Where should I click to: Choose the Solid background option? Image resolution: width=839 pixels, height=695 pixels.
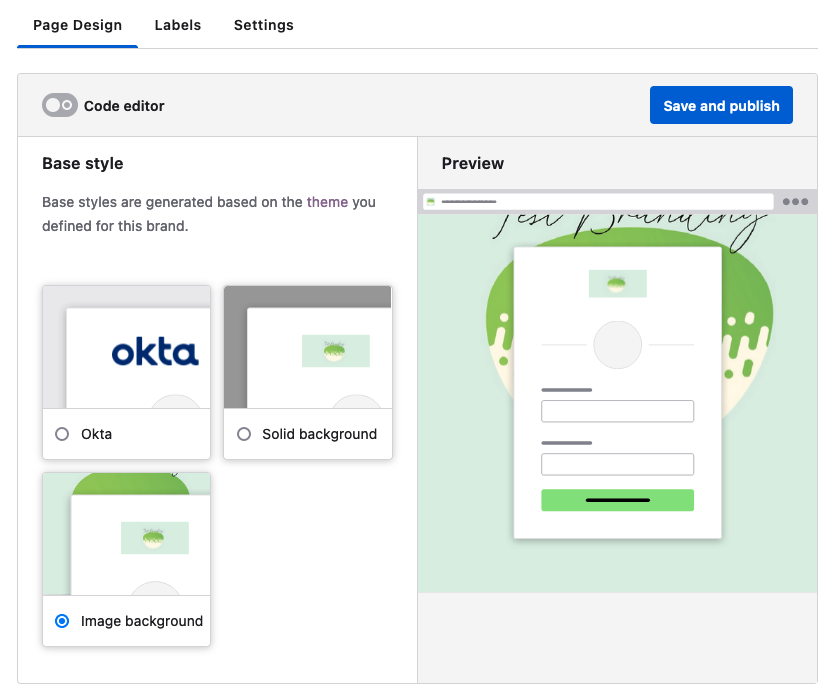[x=243, y=434]
